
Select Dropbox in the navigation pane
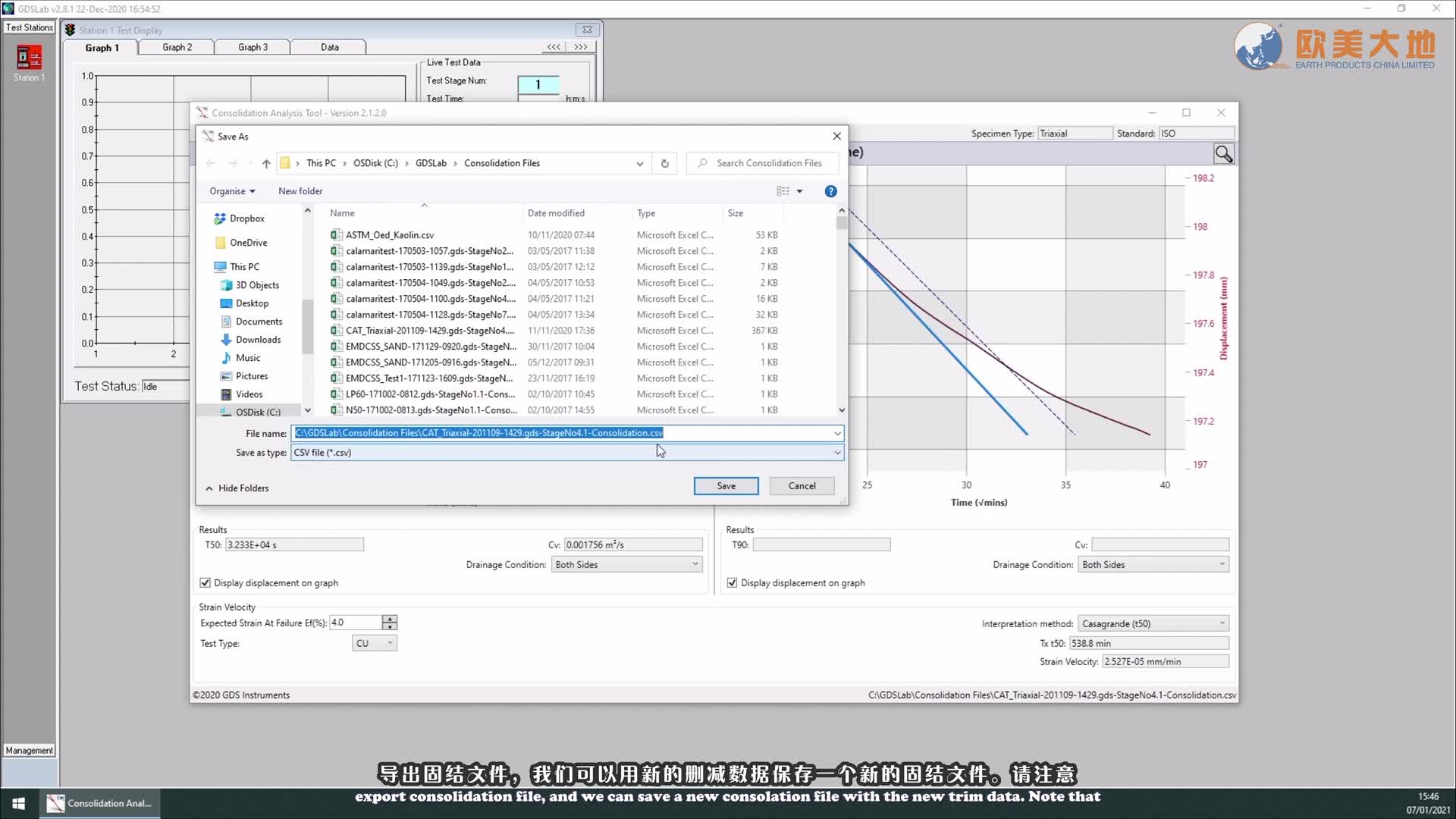click(246, 218)
